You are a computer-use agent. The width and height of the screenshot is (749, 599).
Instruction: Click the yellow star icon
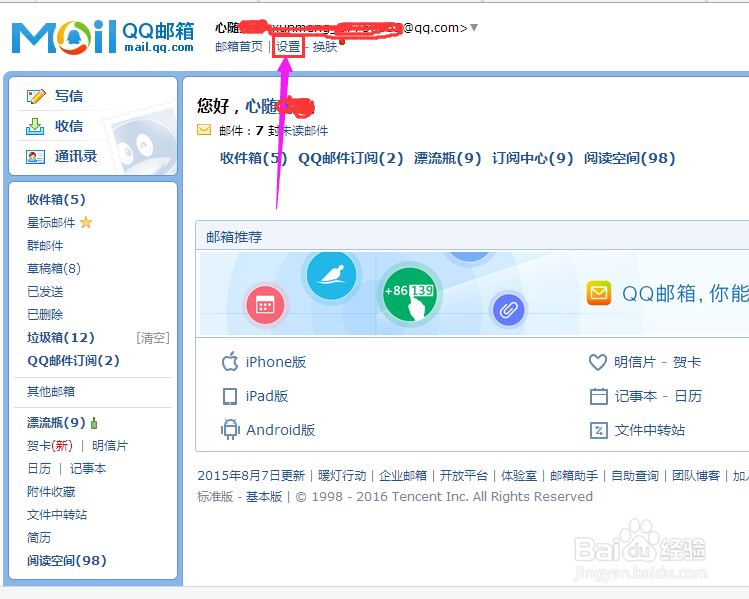point(86,222)
